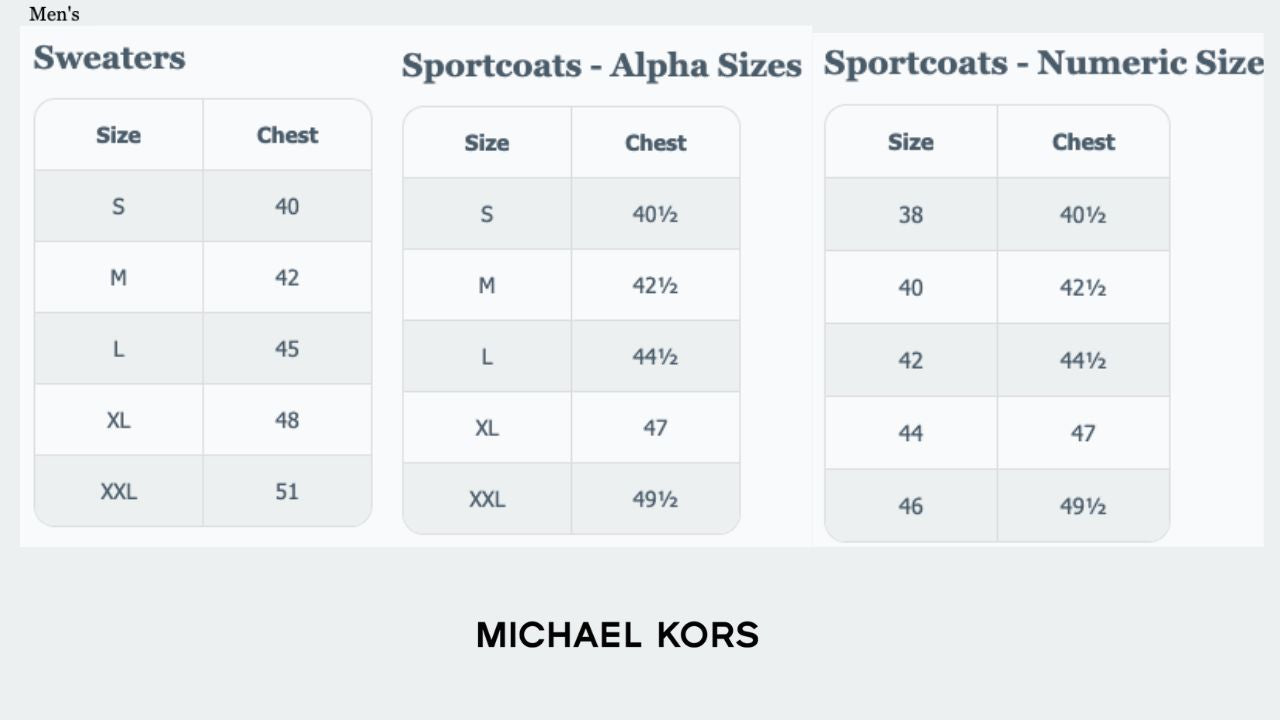Select size S in Alpha Sizes table
Viewport: 1280px width, 720px height.
[487, 214]
